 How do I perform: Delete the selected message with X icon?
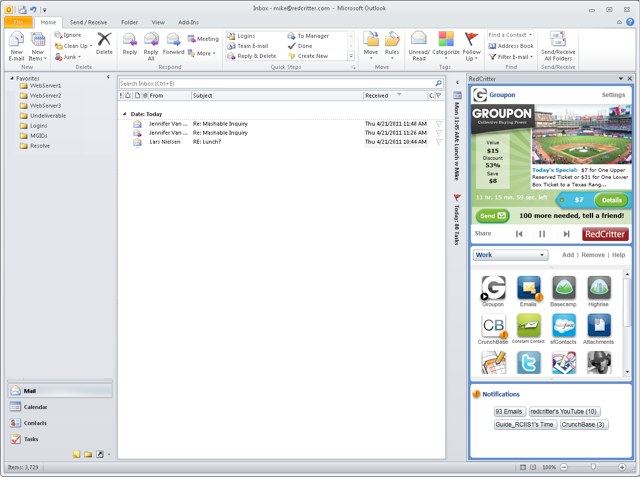pos(104,43)
